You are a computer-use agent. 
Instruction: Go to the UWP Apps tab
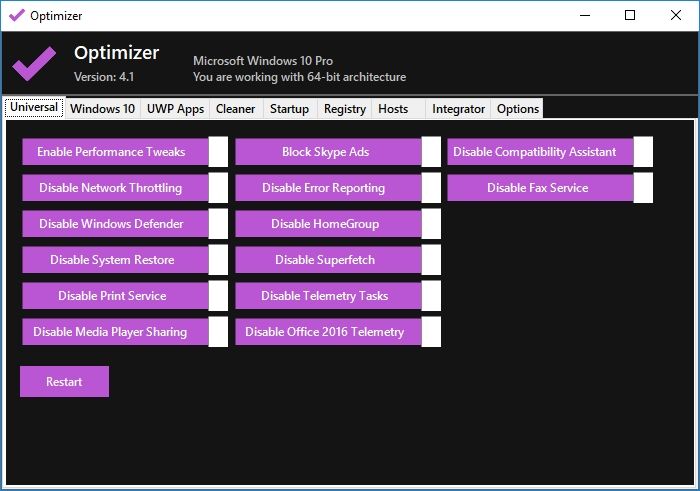(175, 109)
